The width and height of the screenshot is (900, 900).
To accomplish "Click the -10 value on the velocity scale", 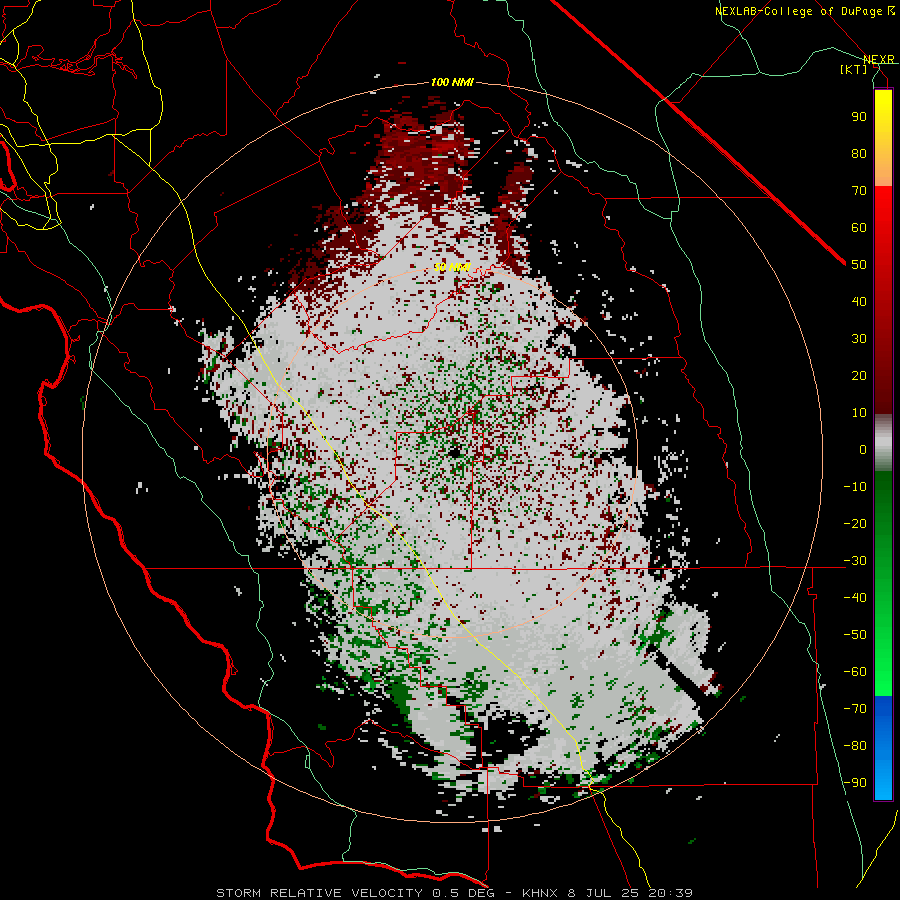I will click(855, 487).
